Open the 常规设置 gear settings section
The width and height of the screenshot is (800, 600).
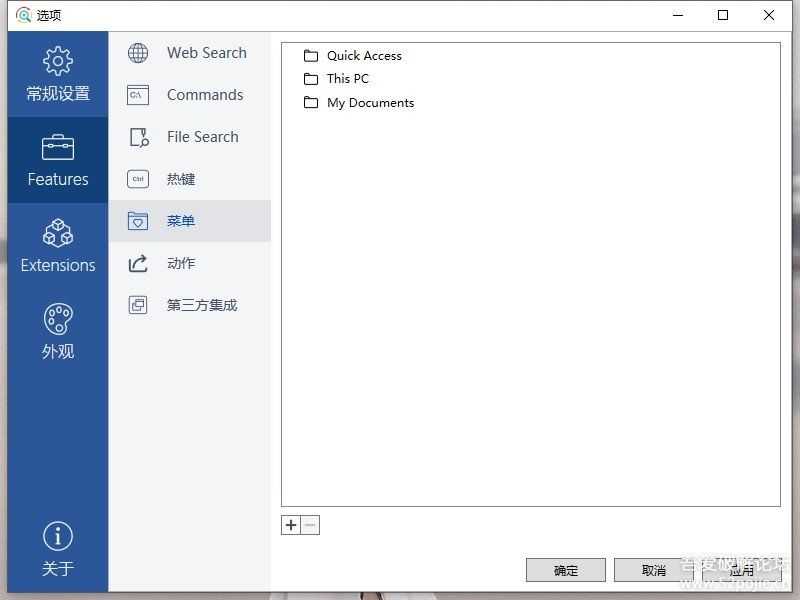[x=58, y=74]
